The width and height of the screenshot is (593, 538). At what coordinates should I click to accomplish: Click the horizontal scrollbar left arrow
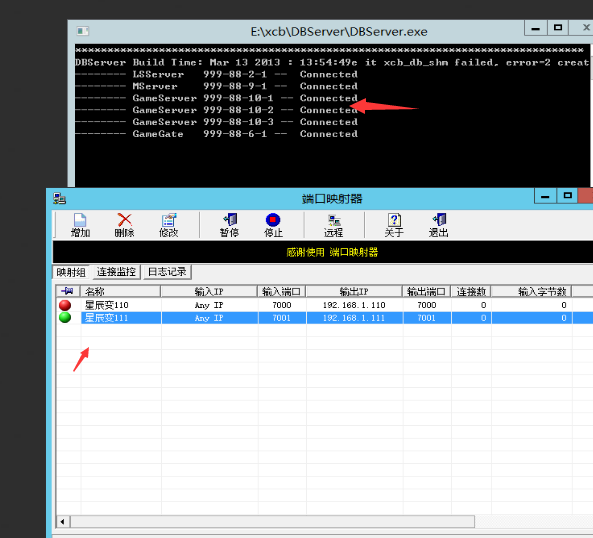tap(62, 522)
